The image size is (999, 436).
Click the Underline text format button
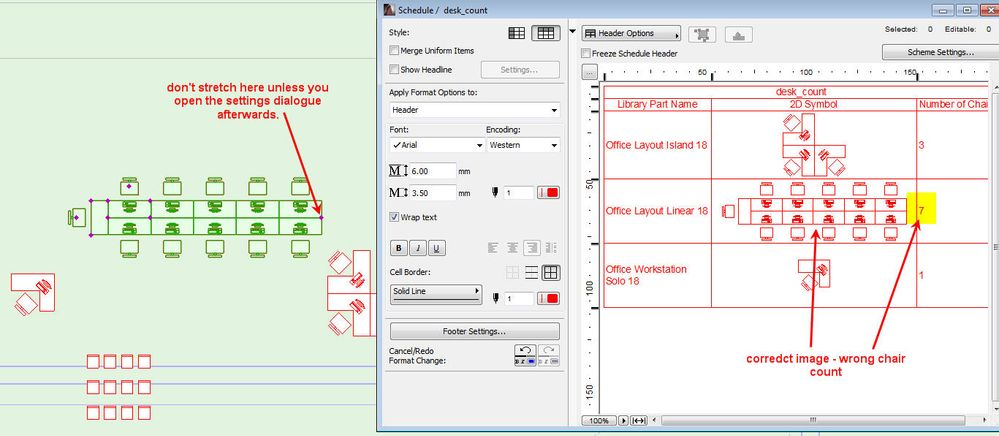point(436,248)
